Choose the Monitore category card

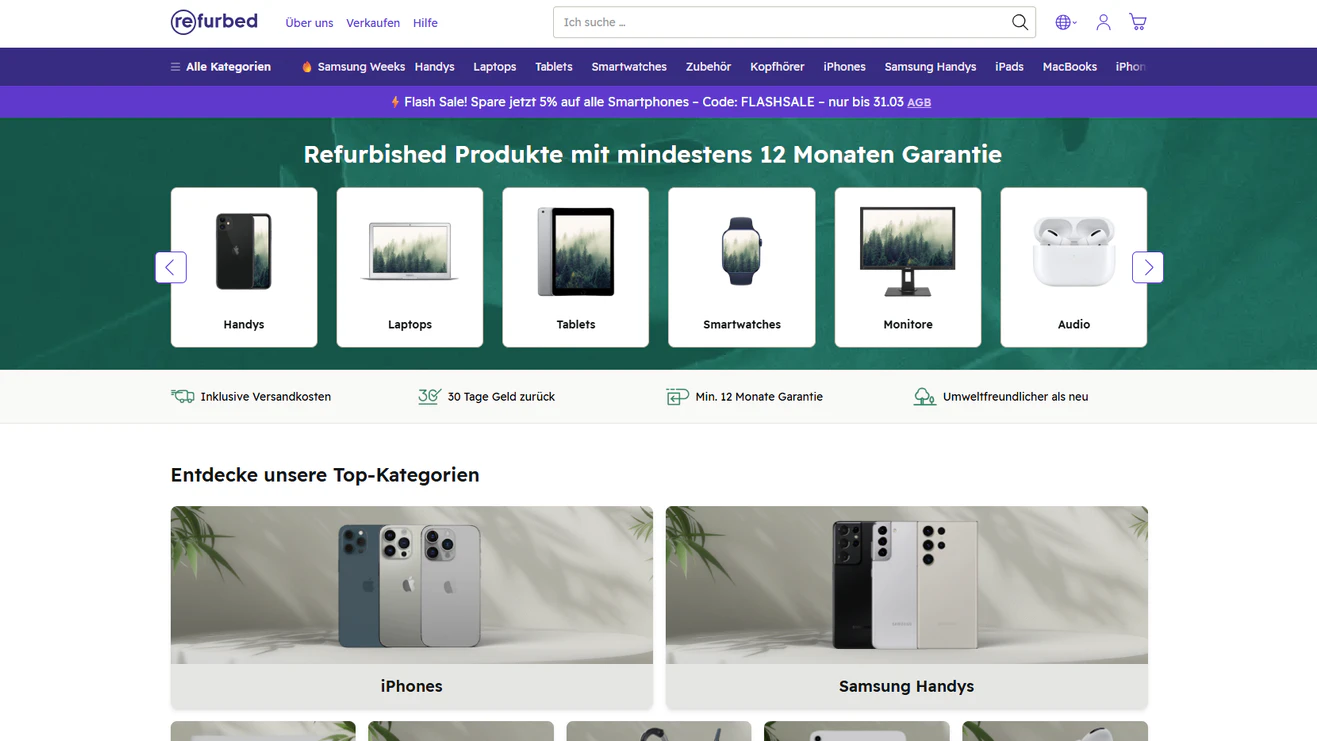[x=907, y=267]
